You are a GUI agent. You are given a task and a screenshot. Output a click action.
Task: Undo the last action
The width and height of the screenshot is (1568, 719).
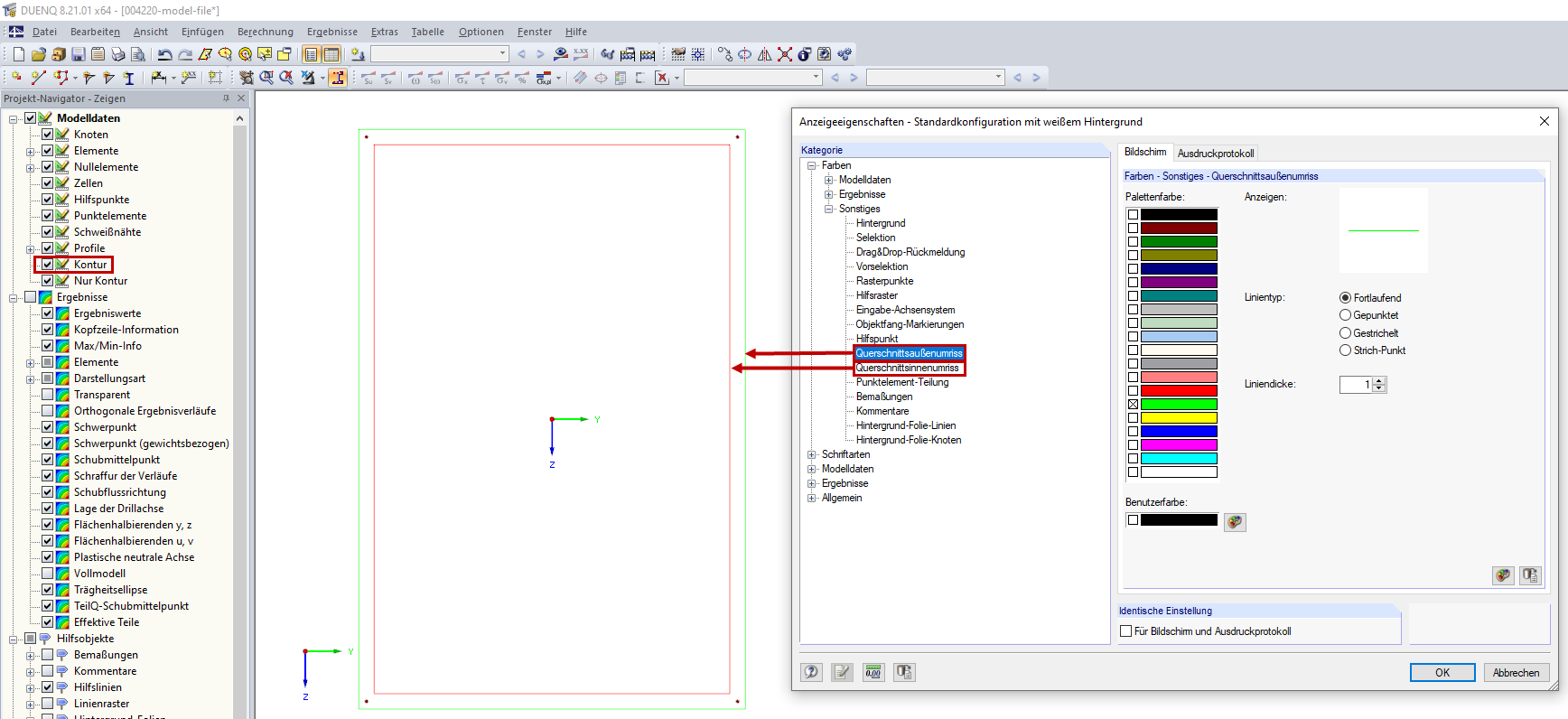[164, 54]
